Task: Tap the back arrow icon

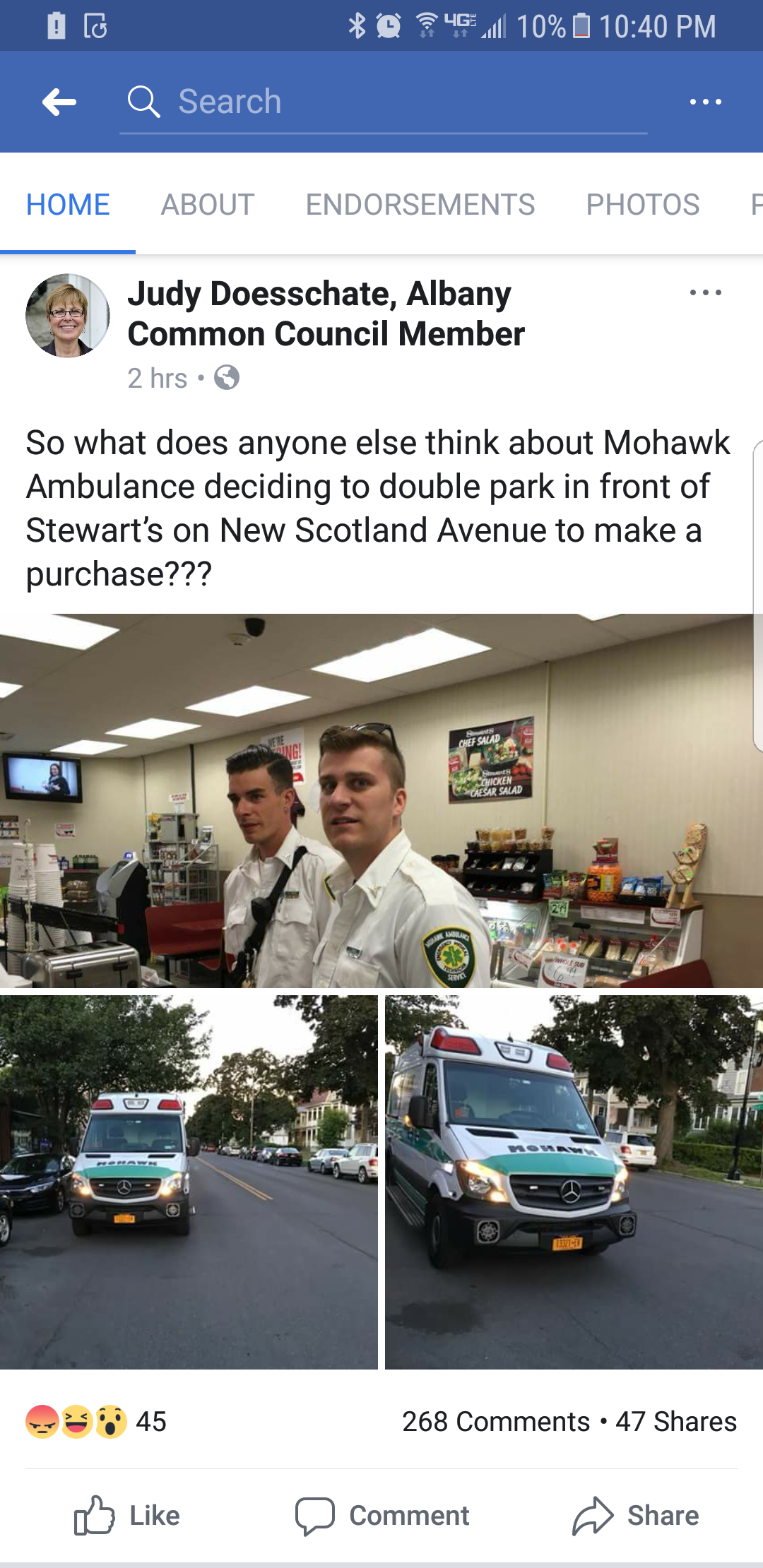Action: (x=59, y=102)
